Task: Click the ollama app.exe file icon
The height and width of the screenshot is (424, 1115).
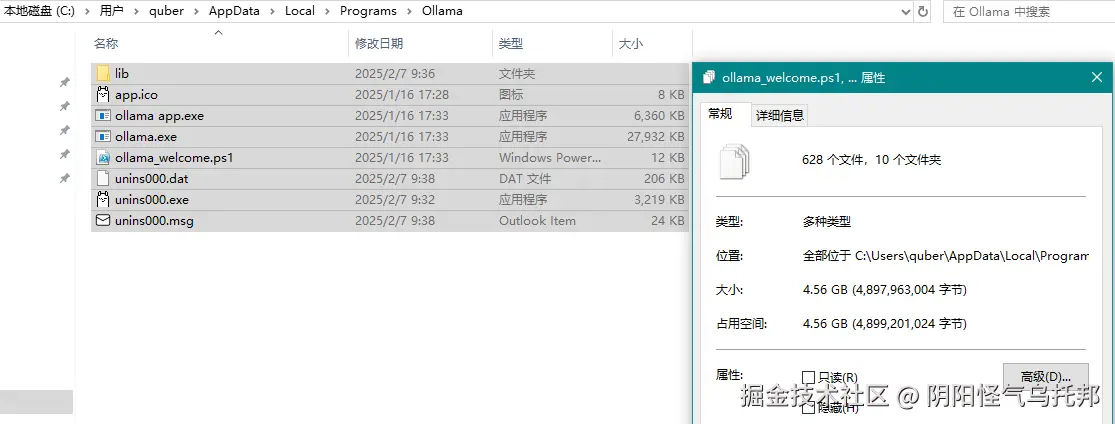Action: (x=103, y=115)
